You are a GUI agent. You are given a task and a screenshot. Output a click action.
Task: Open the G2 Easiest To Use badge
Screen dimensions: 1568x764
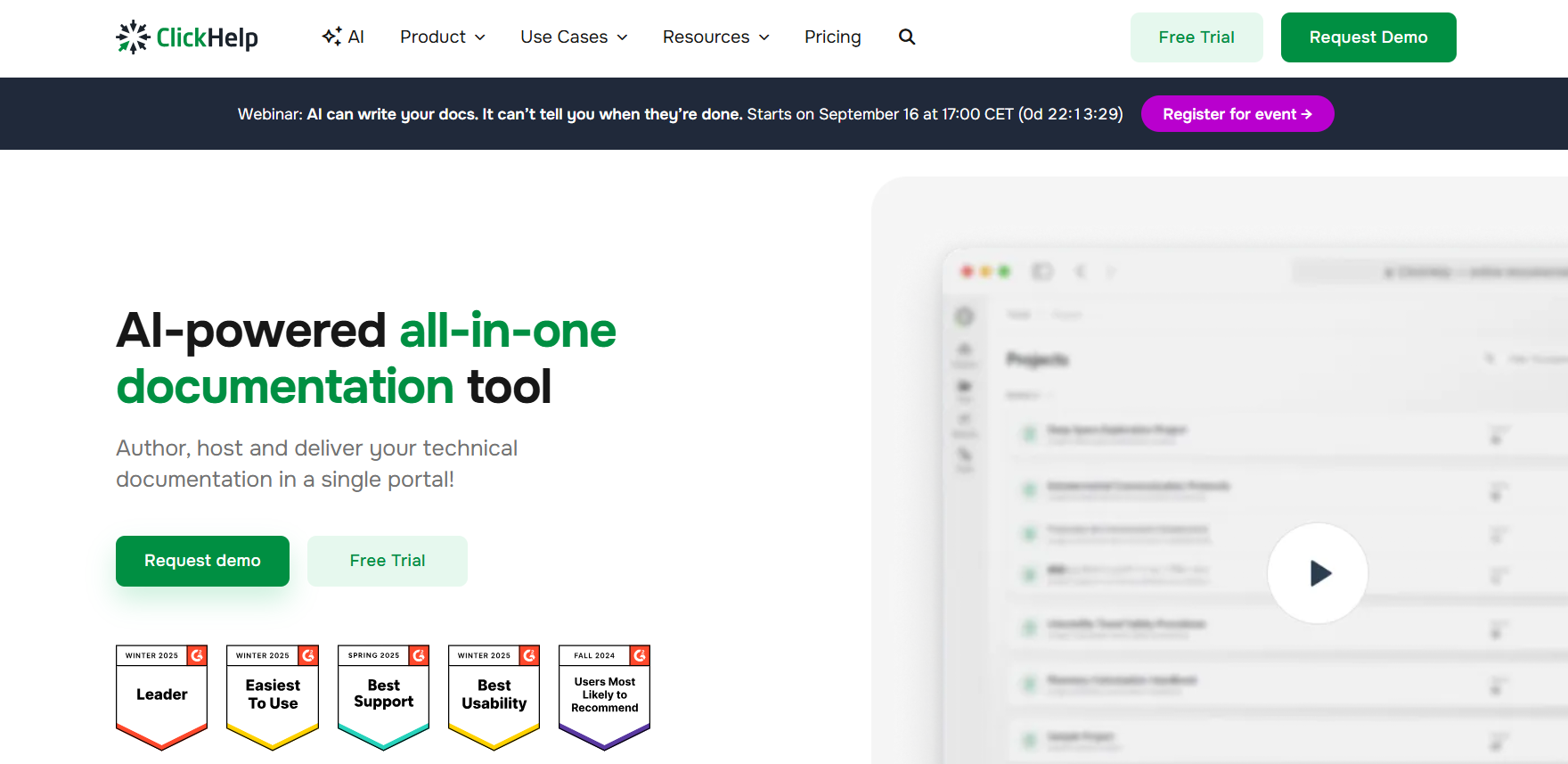tap(273, 697)
